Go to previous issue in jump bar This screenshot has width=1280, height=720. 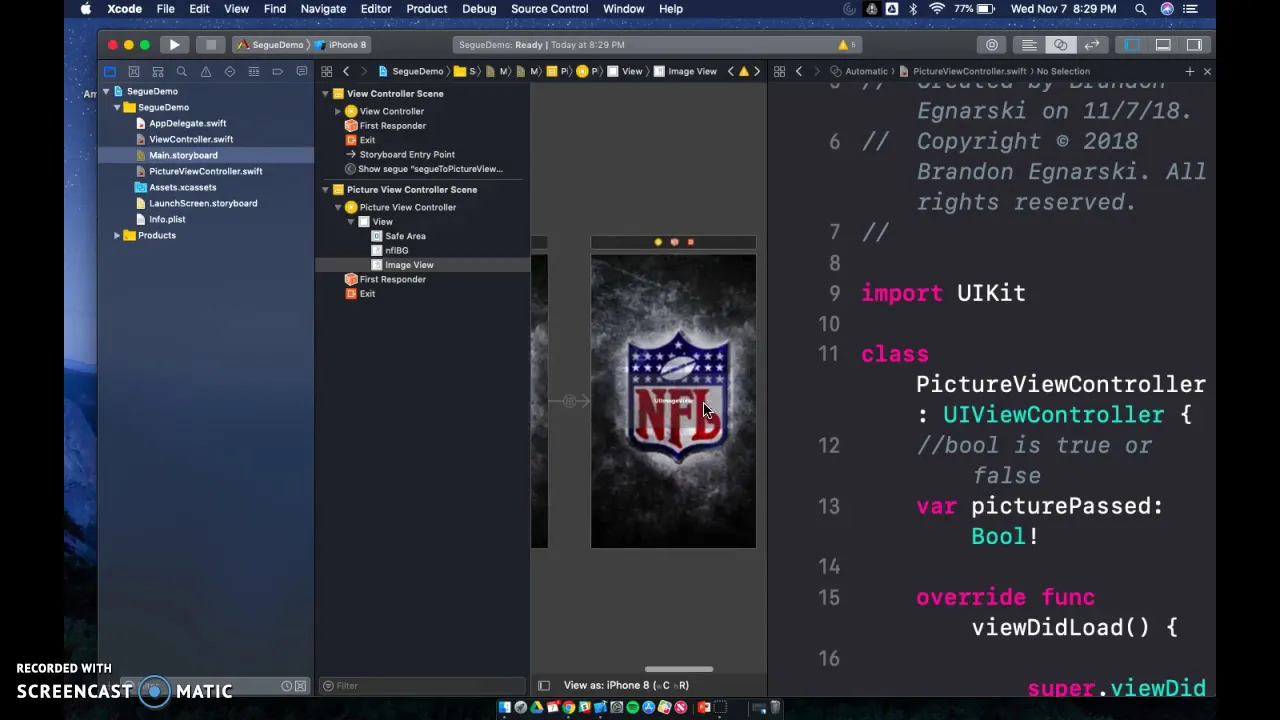click(x=730, y=71)
